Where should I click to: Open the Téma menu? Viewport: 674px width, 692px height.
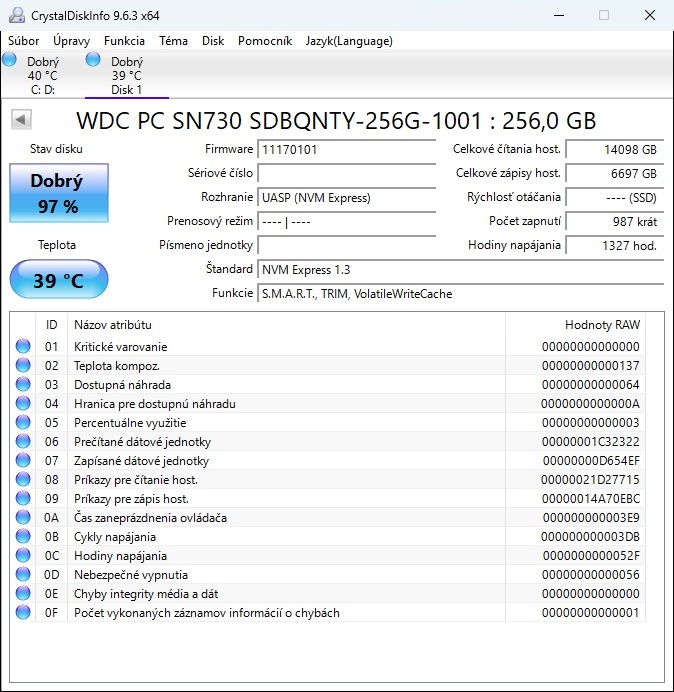(173, 41)
